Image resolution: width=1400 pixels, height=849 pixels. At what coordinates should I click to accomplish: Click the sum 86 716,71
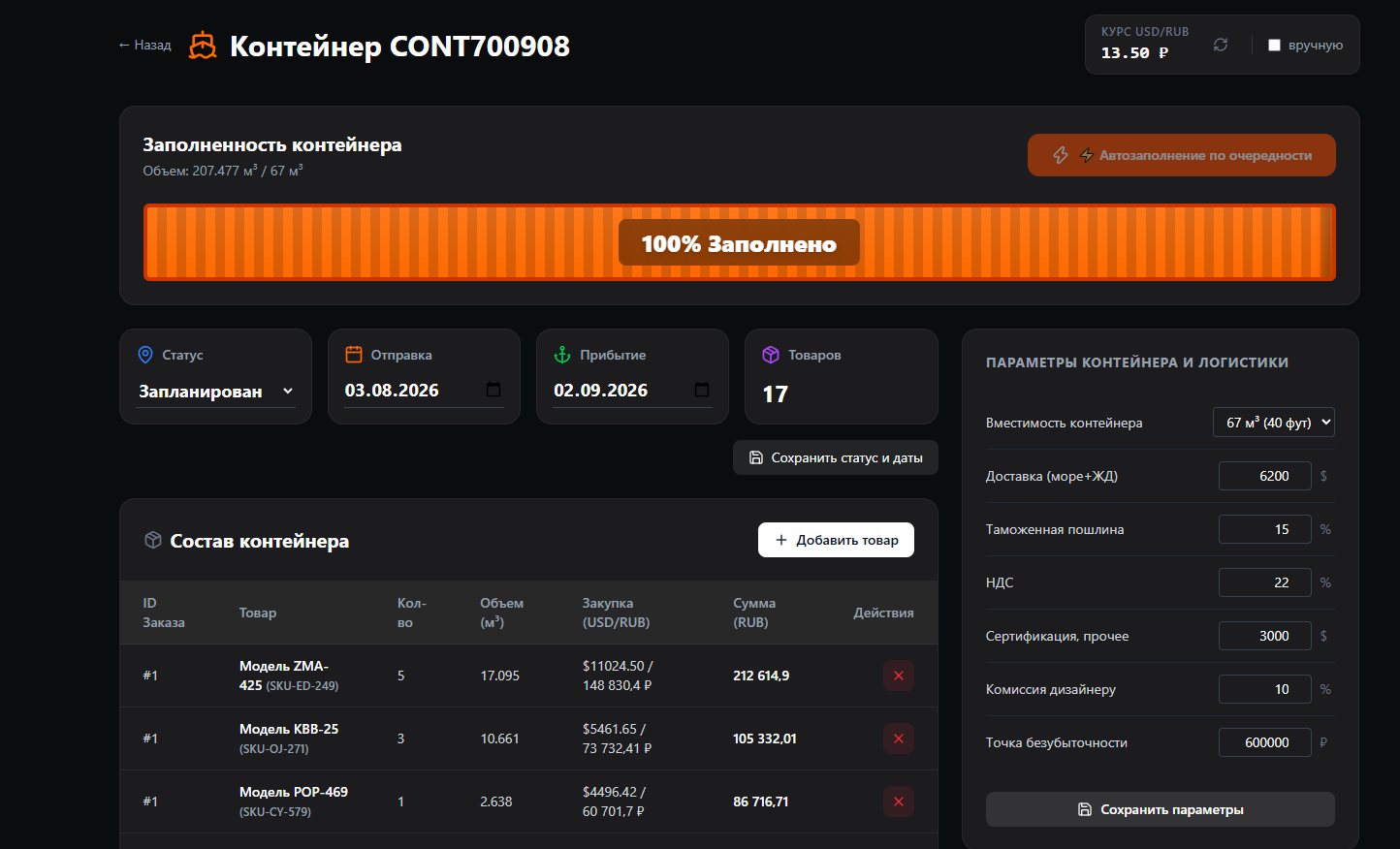(761, 802)
